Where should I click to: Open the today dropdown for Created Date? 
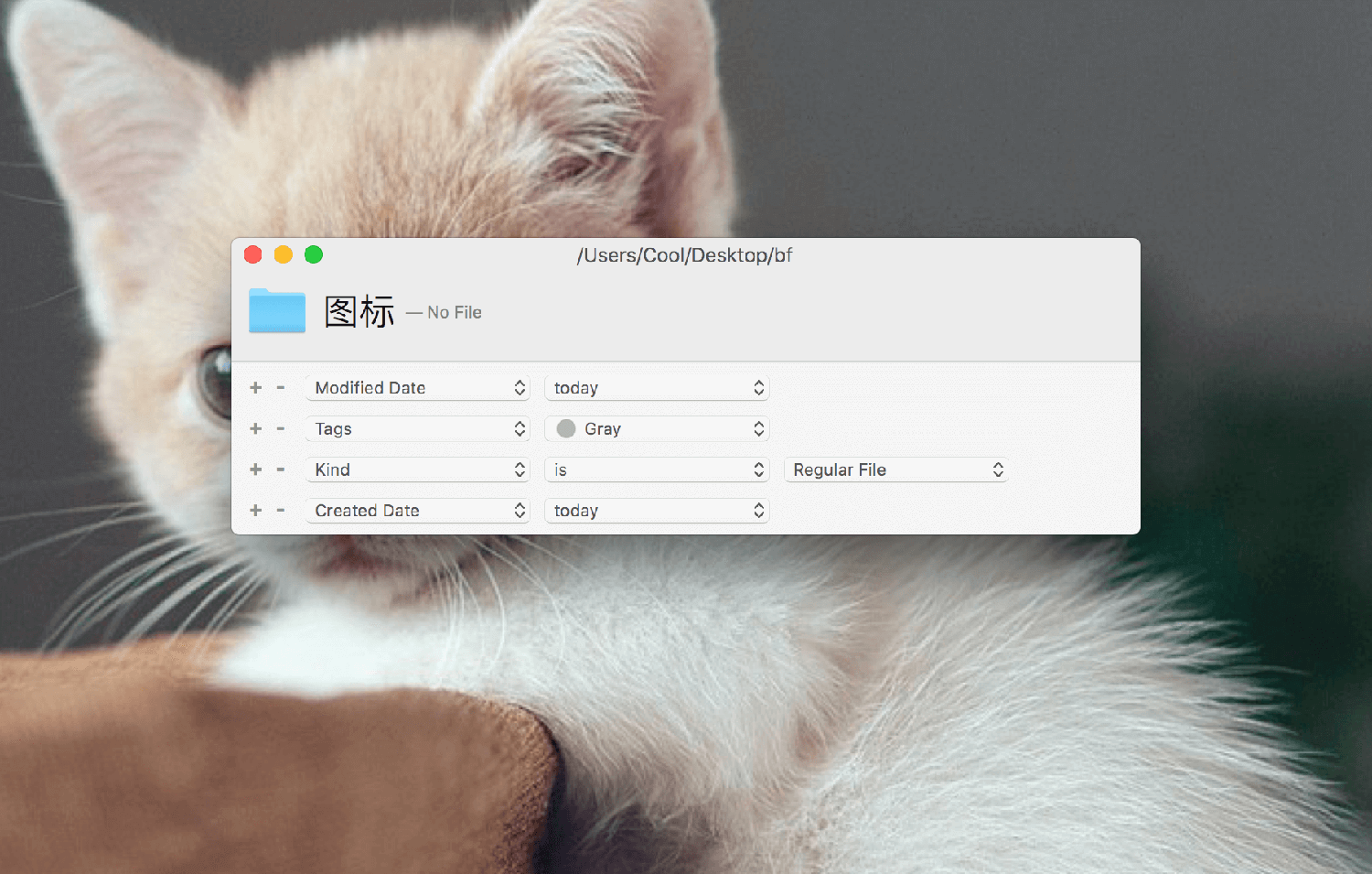[657, 511]
